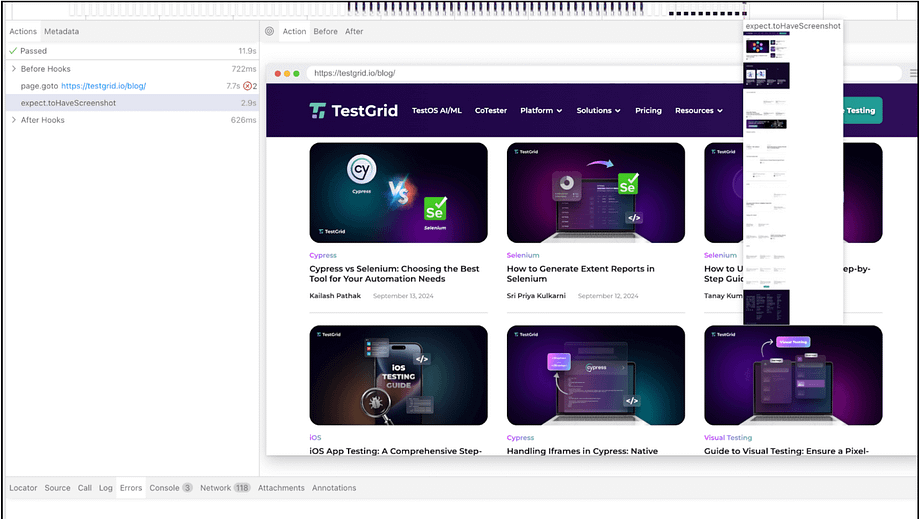The height and width of the screenshot is (519, 919).
Task: Click the TestOS AI/ML nav link
Action: [437, 110]
